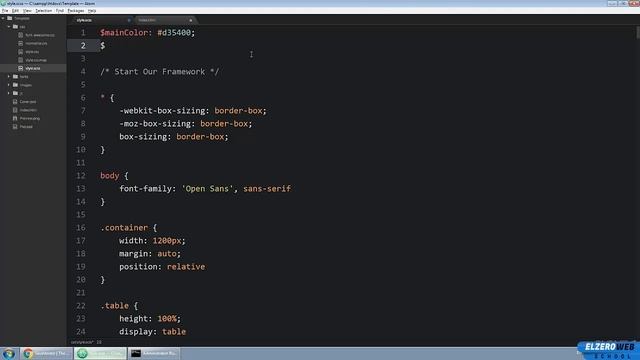Expand the images folder arrow
This screenshot has width=640, height=360.
[x=9, y=85]
